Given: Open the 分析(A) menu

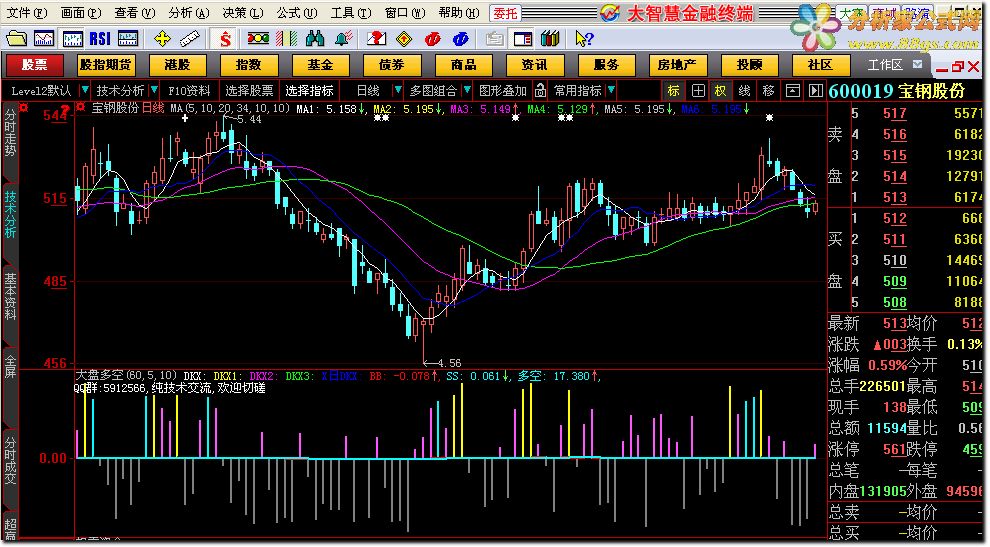Looking at the screenshot, I should click(189, 13).
